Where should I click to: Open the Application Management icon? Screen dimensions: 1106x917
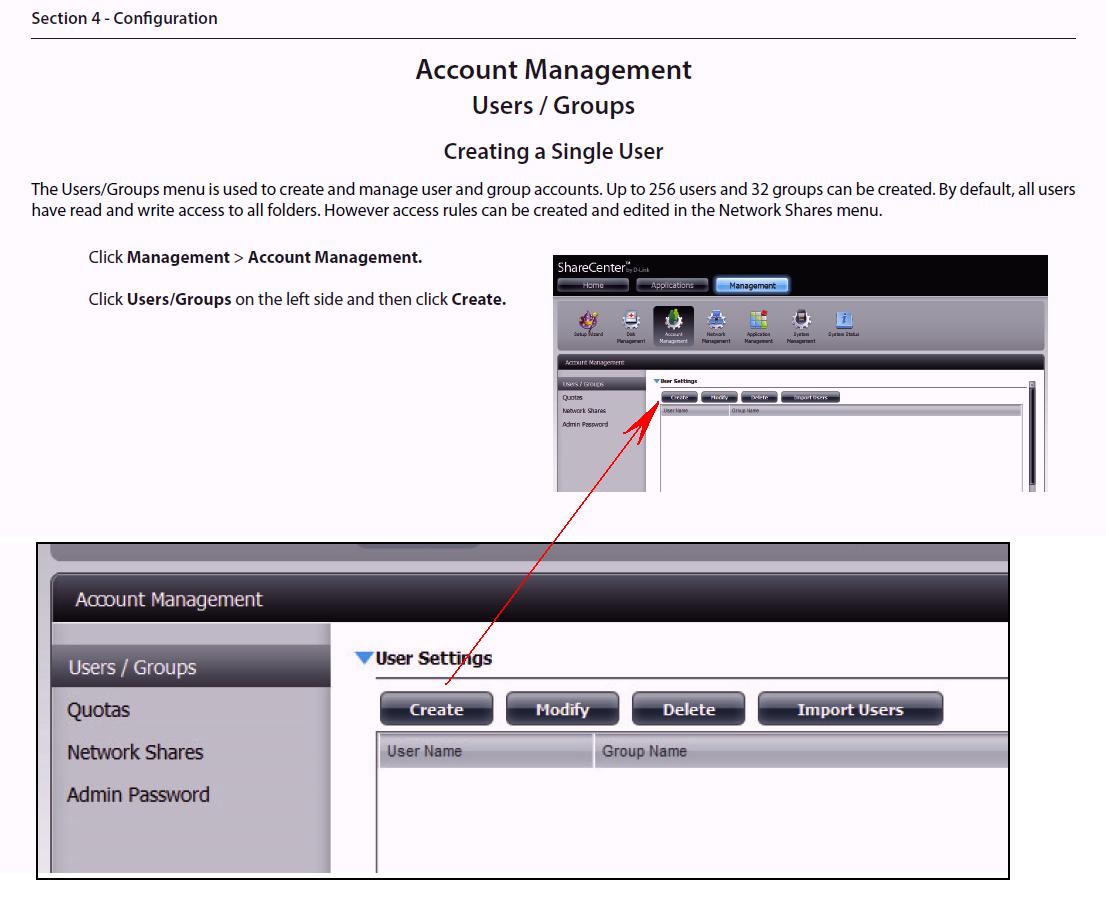coord(758,327)
